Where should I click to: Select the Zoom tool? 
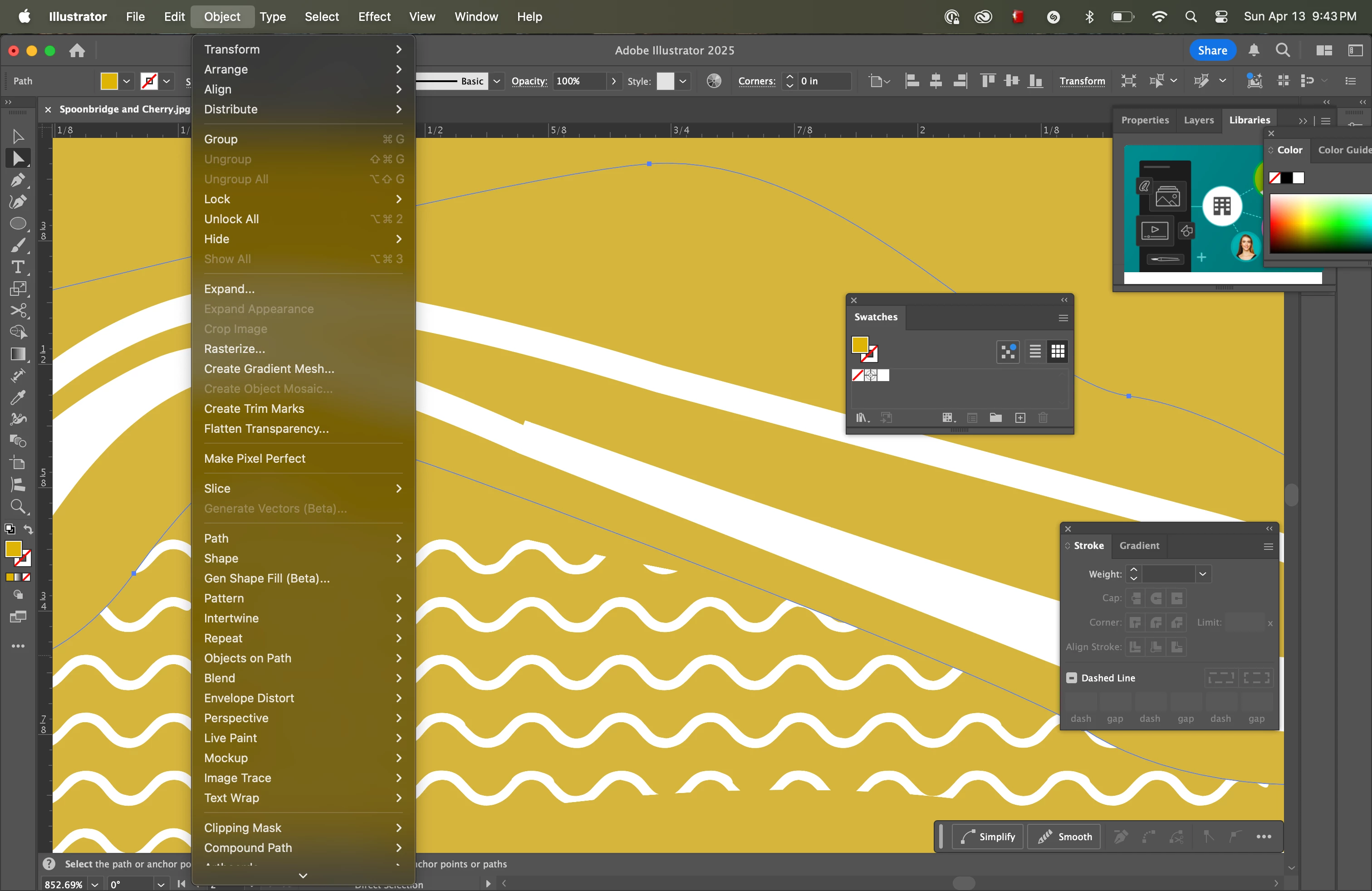pyautogui.click(x=18, y=507)
